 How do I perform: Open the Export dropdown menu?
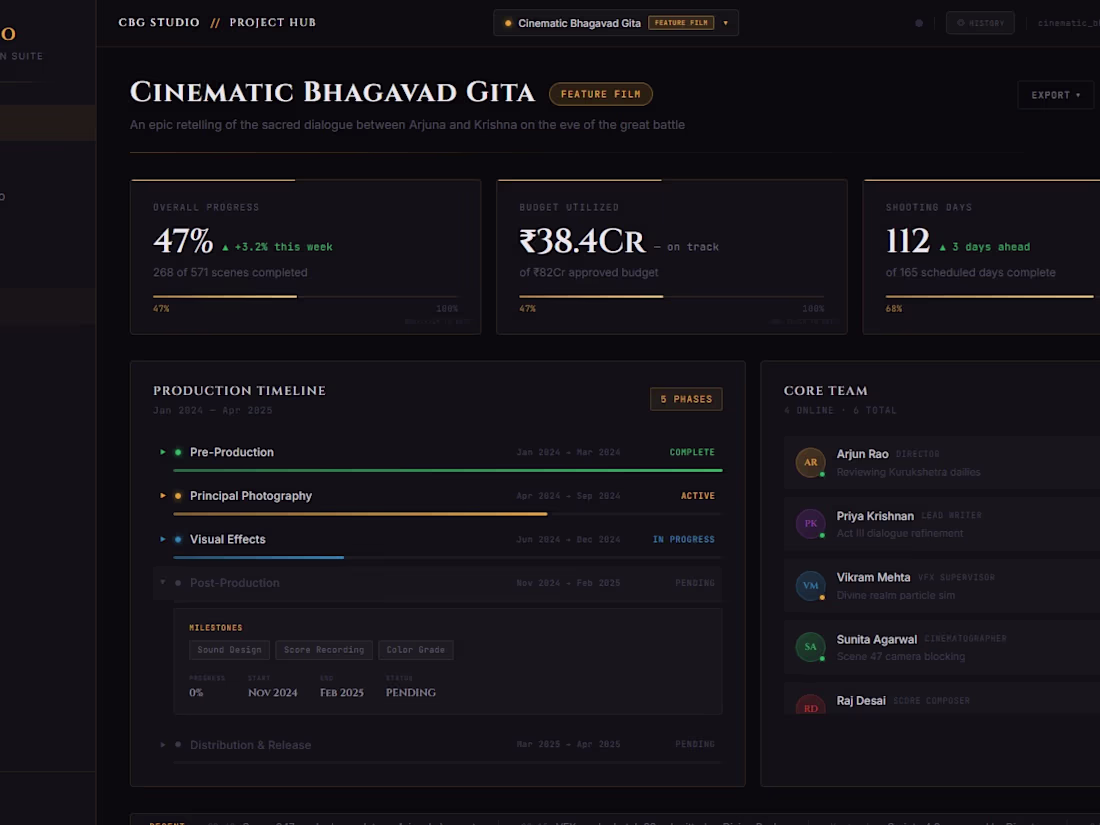pyautogui.click(x=1055, y=95)
